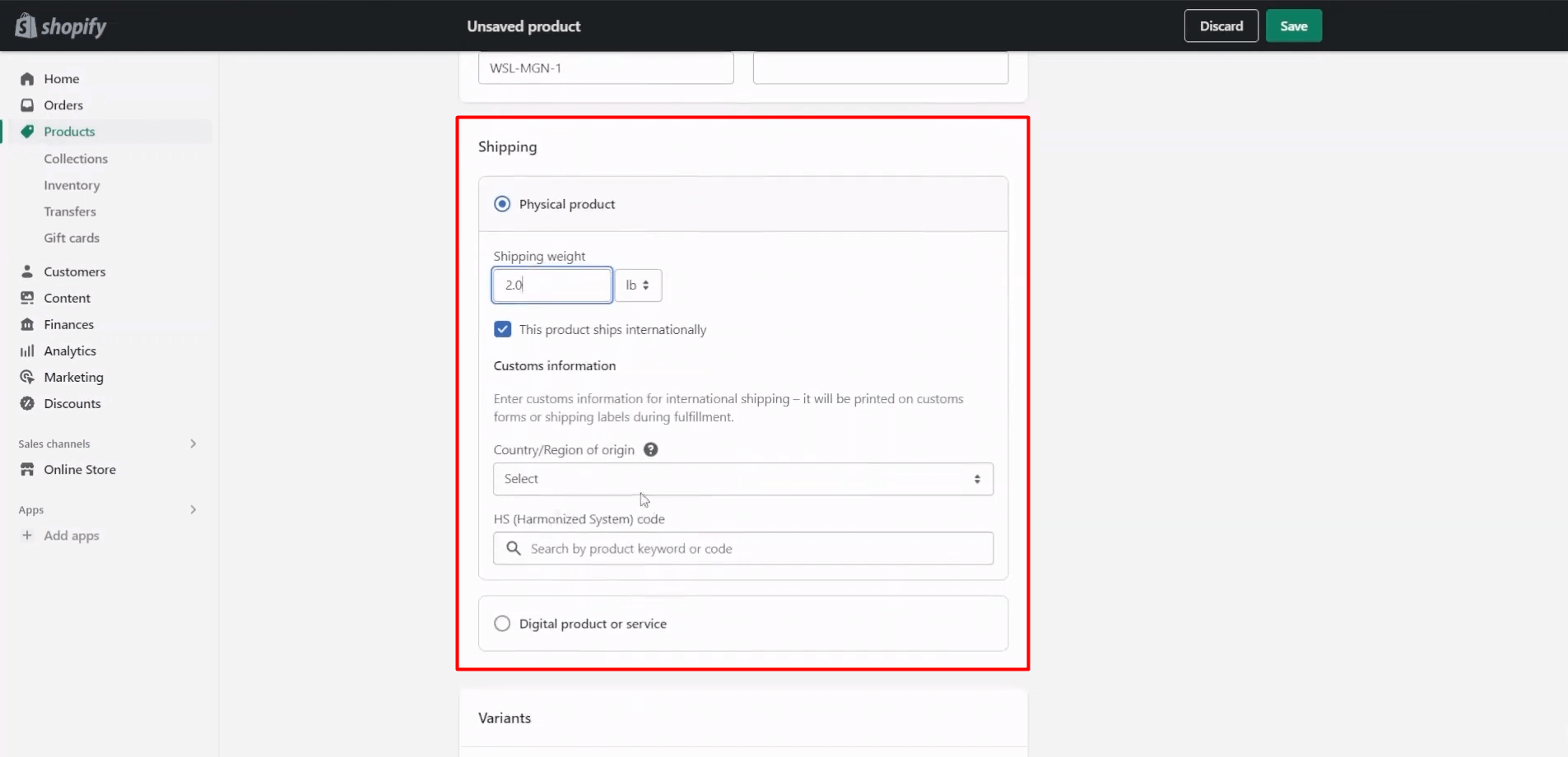The width and height of the screenshot is (1568, 757).
Task: Click the Customers person icon
Action: tap(27, 272)
